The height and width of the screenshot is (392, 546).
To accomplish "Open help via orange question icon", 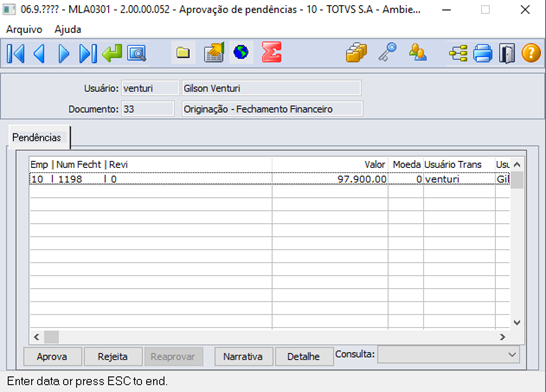I will pyautogui.click(x=531, y=53).
